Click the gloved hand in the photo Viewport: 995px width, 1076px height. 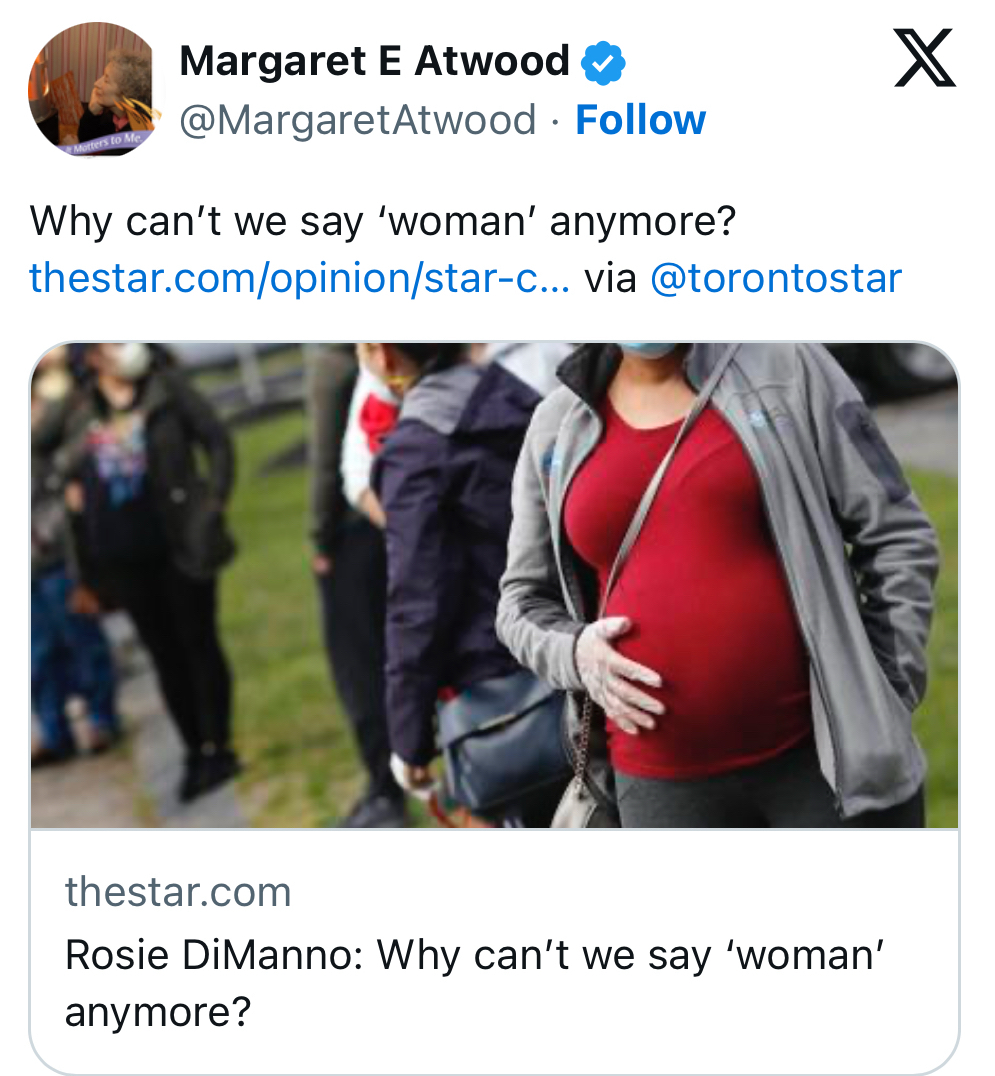[x=617, y=672]
